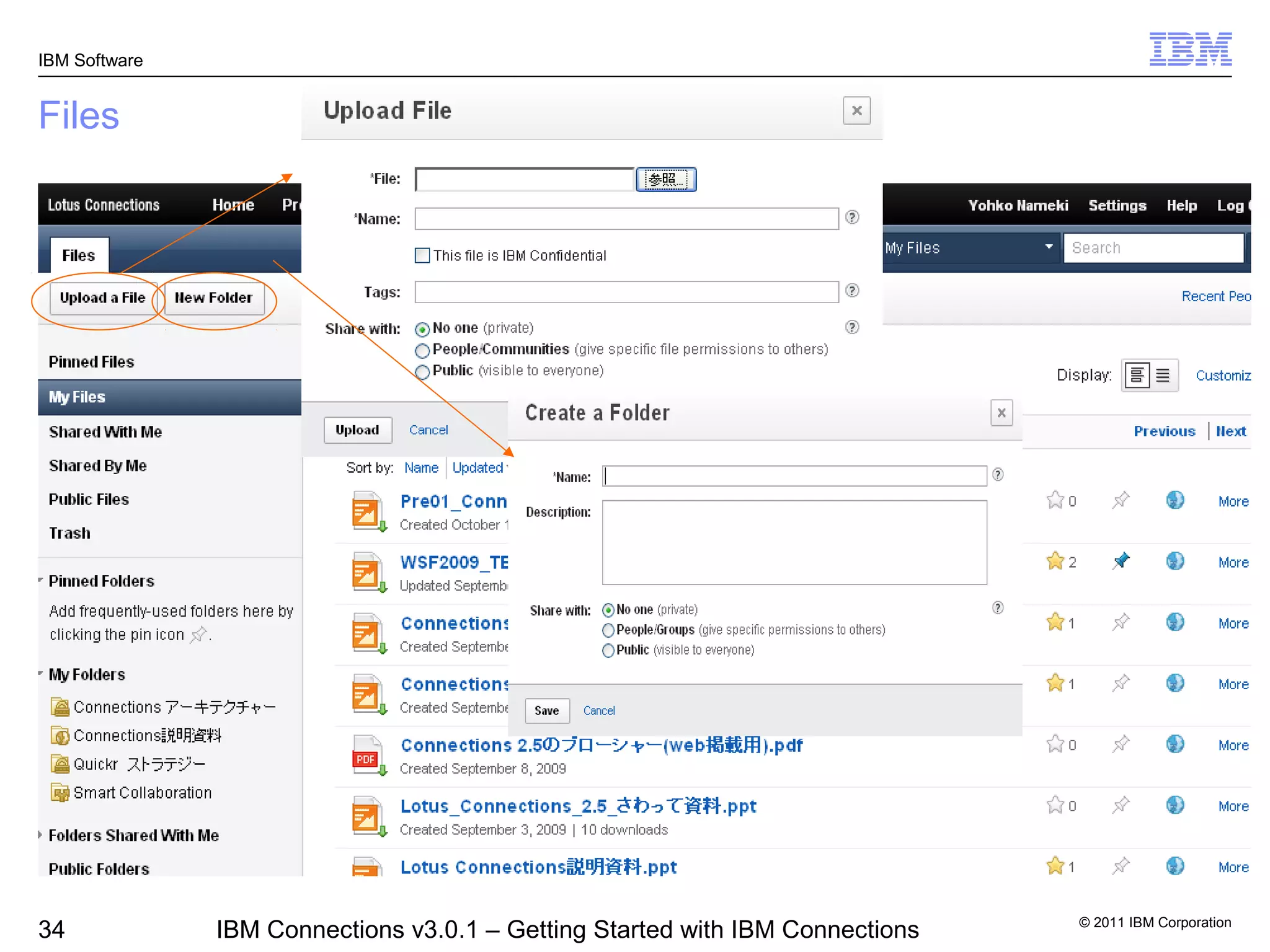Click the star on the Connections brochure PDF row
The width and height of the screenshot is (1270, 952).
coord(1055,744)
